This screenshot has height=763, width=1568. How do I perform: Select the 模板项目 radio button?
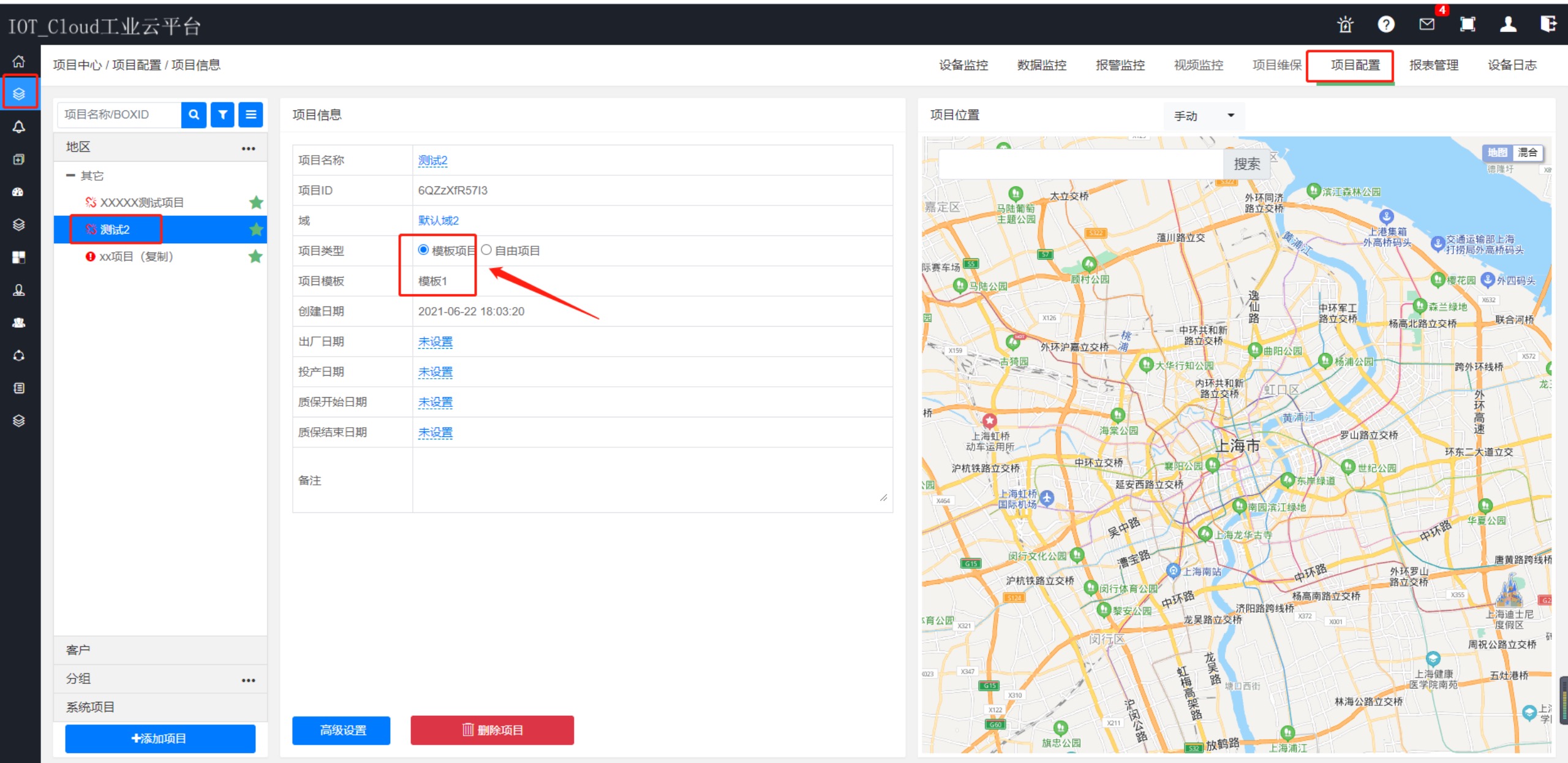point(423,250)
